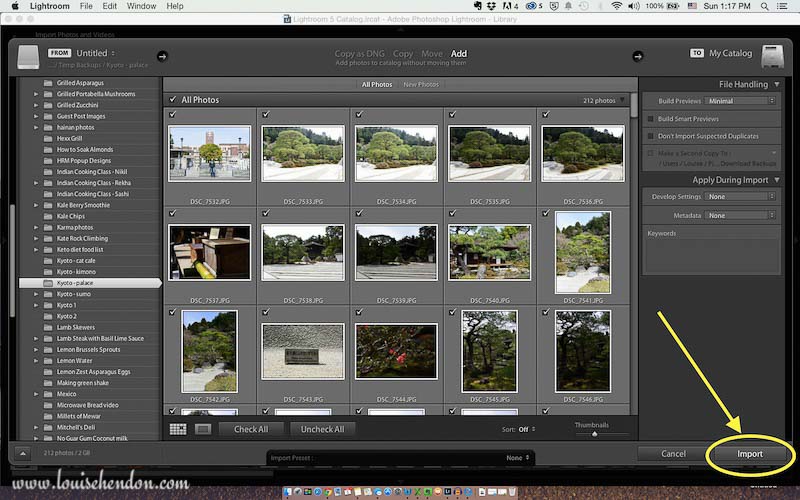The height and width of the screenshot is (500, 800).
Task: Uncheck photo DSC_7544.JPG checkbox
Action: coord(359,312)
